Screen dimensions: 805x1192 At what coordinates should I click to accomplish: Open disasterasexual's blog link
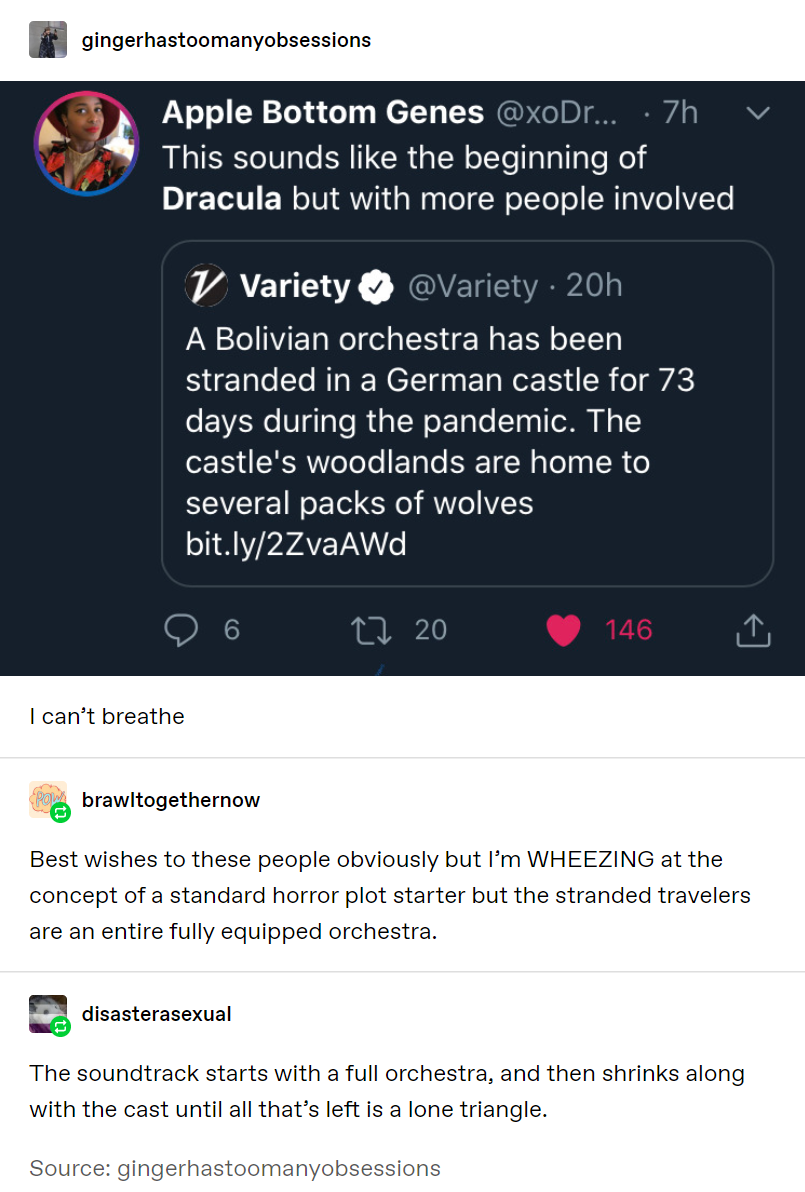(x=156, y=1014)
